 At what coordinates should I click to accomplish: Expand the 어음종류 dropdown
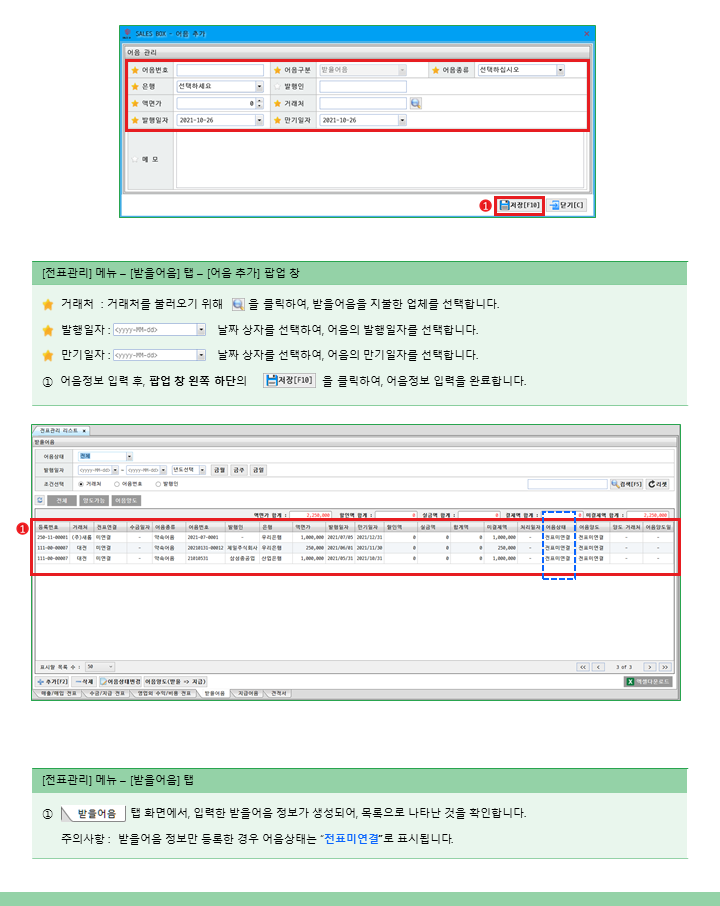coord(560,71)
